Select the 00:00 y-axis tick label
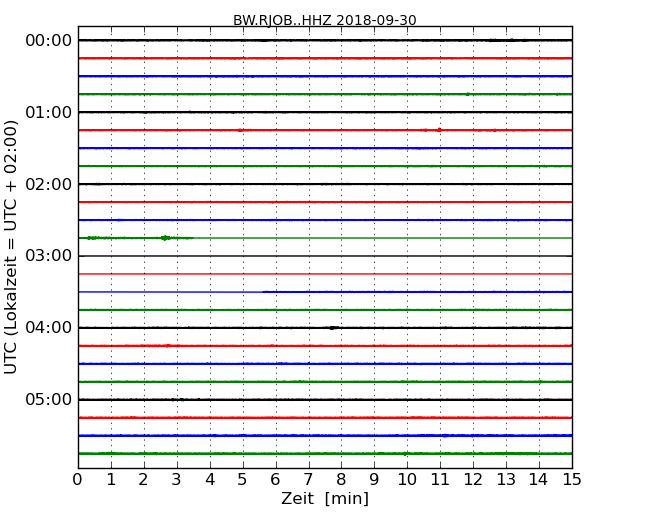Screen dimensions: 650x520 (x=49, y=41)
